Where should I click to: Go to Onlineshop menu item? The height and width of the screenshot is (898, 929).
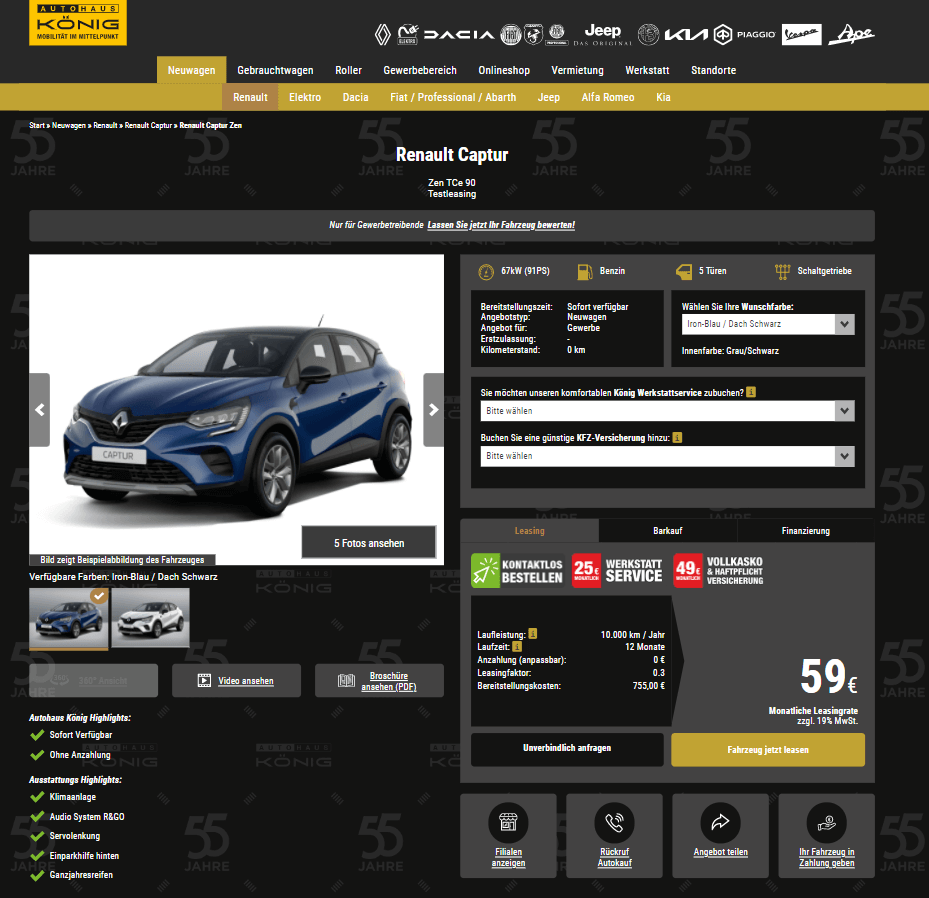tap(504, 70)
